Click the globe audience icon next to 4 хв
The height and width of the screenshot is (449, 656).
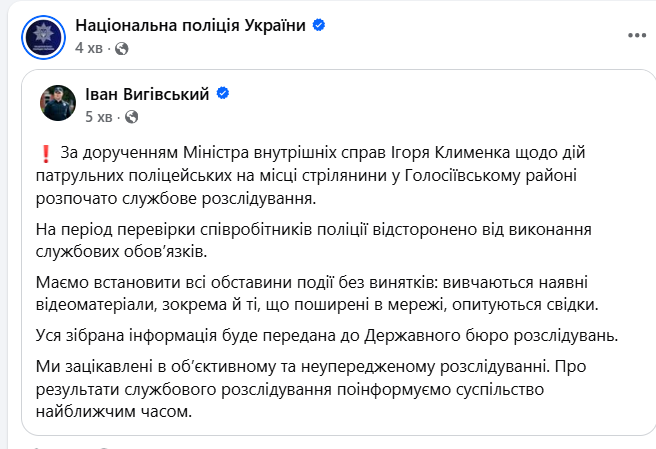(x=122, y=47)
